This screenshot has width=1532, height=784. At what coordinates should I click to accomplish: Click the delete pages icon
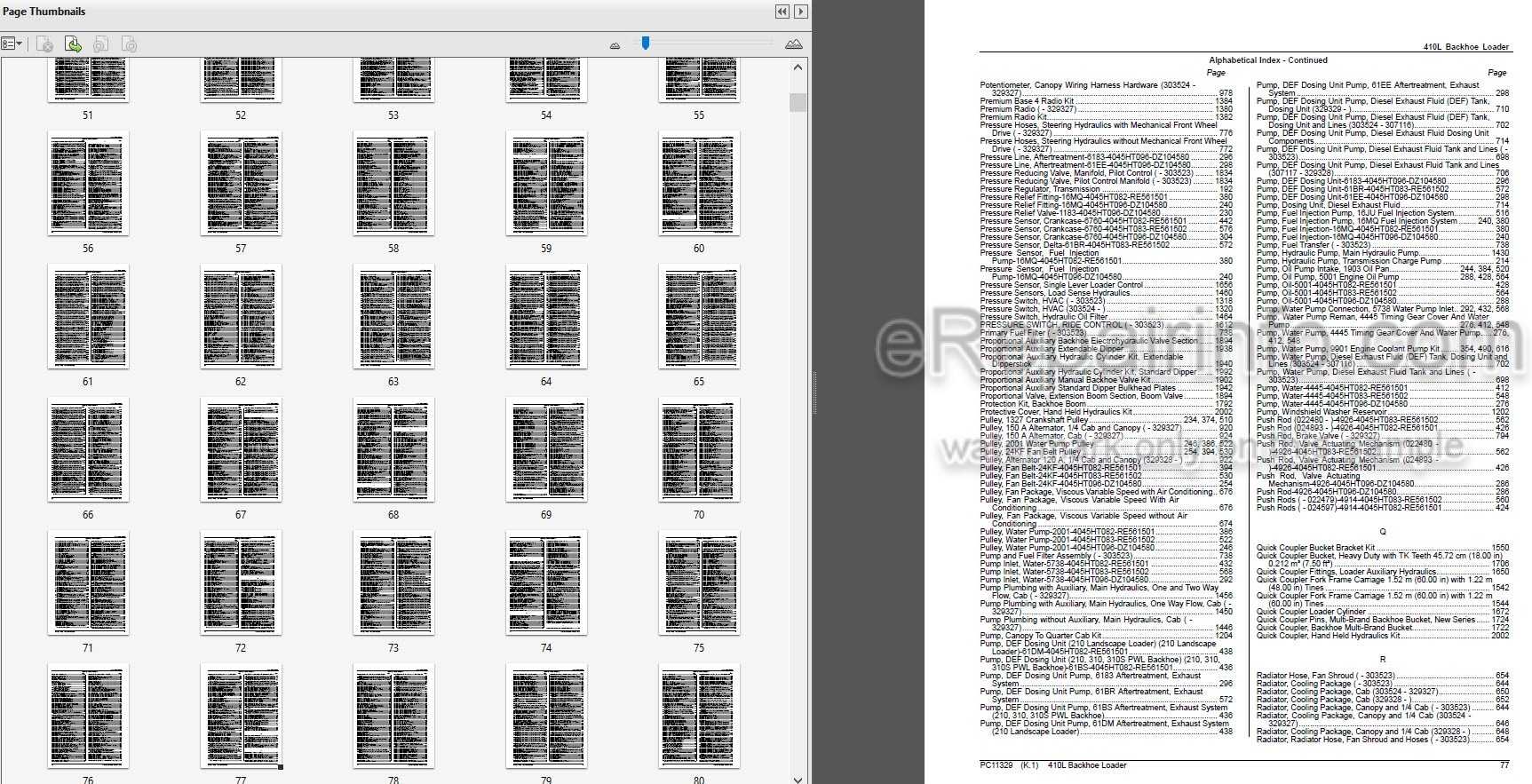(44, 44)
